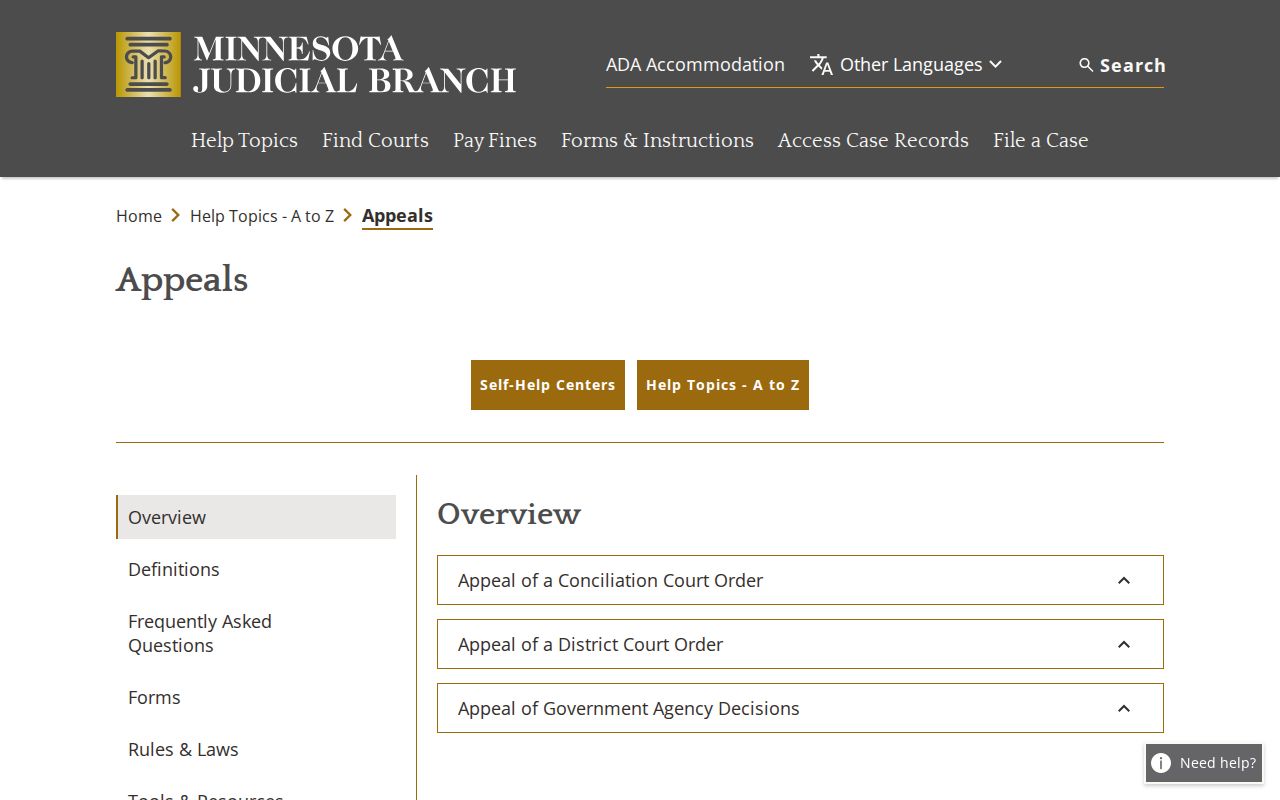
Task: Go to Pay Fines
Action: (x=495, y=140)
